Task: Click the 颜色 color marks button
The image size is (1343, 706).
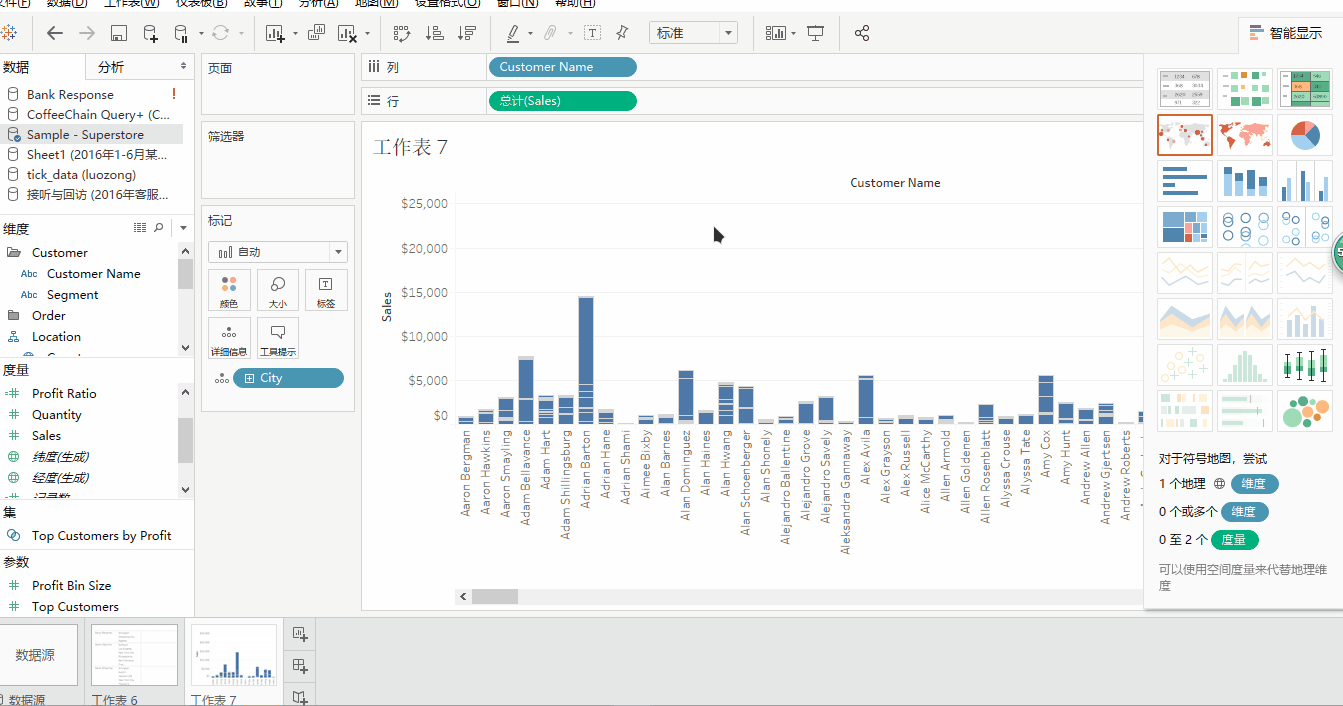Action: [x=229, y=290]
